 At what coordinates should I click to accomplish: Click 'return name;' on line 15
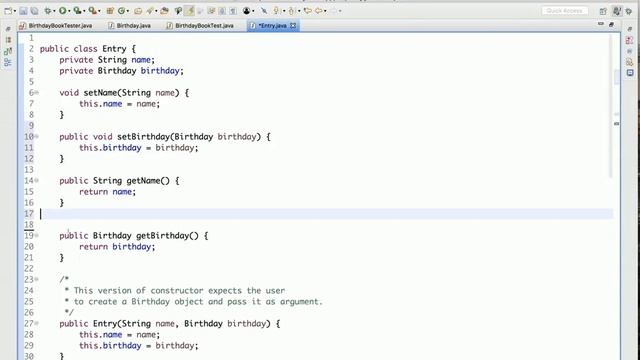tap(107, 192)
